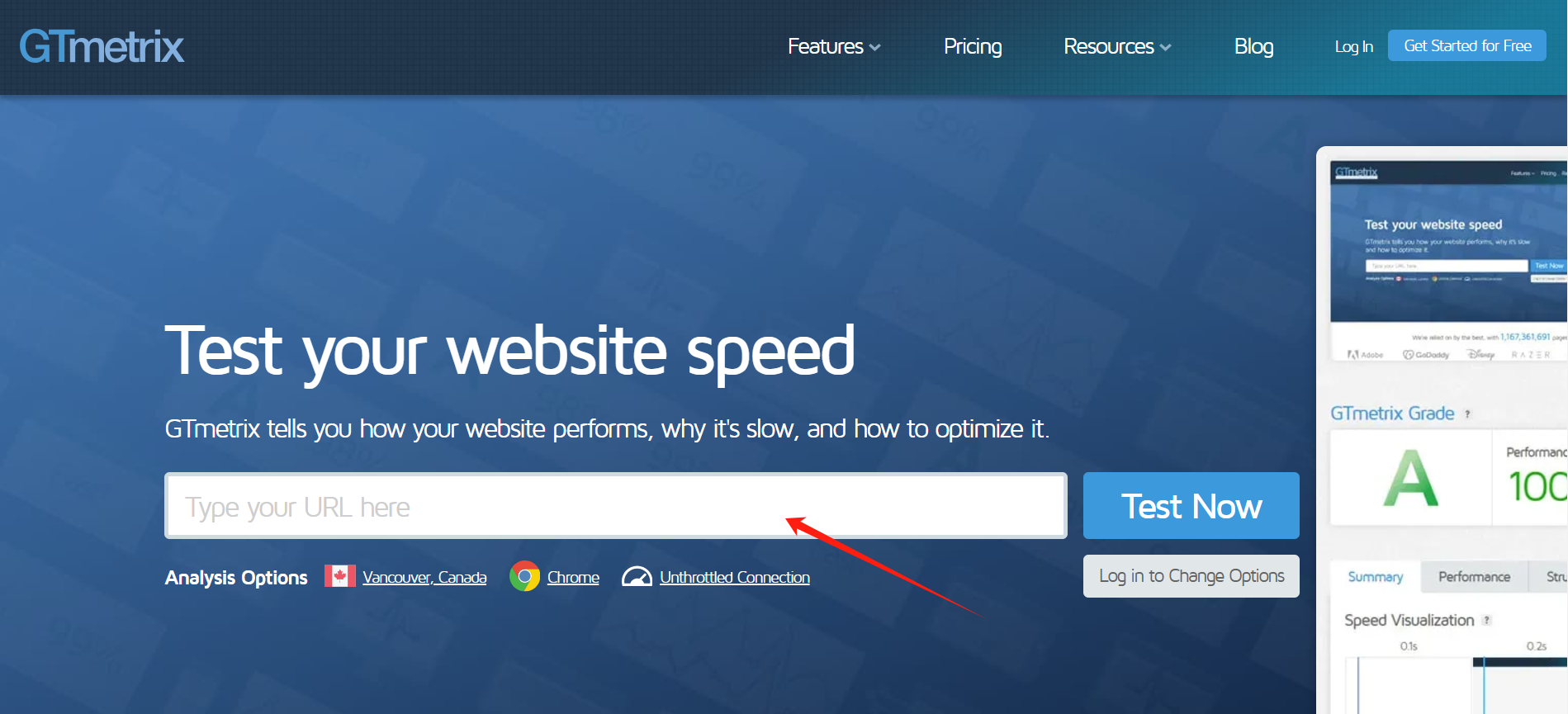This screenshot has height=714, width=1568.
Task: Select the Summary tab in report preview
Action: (x=1376, y=576)
